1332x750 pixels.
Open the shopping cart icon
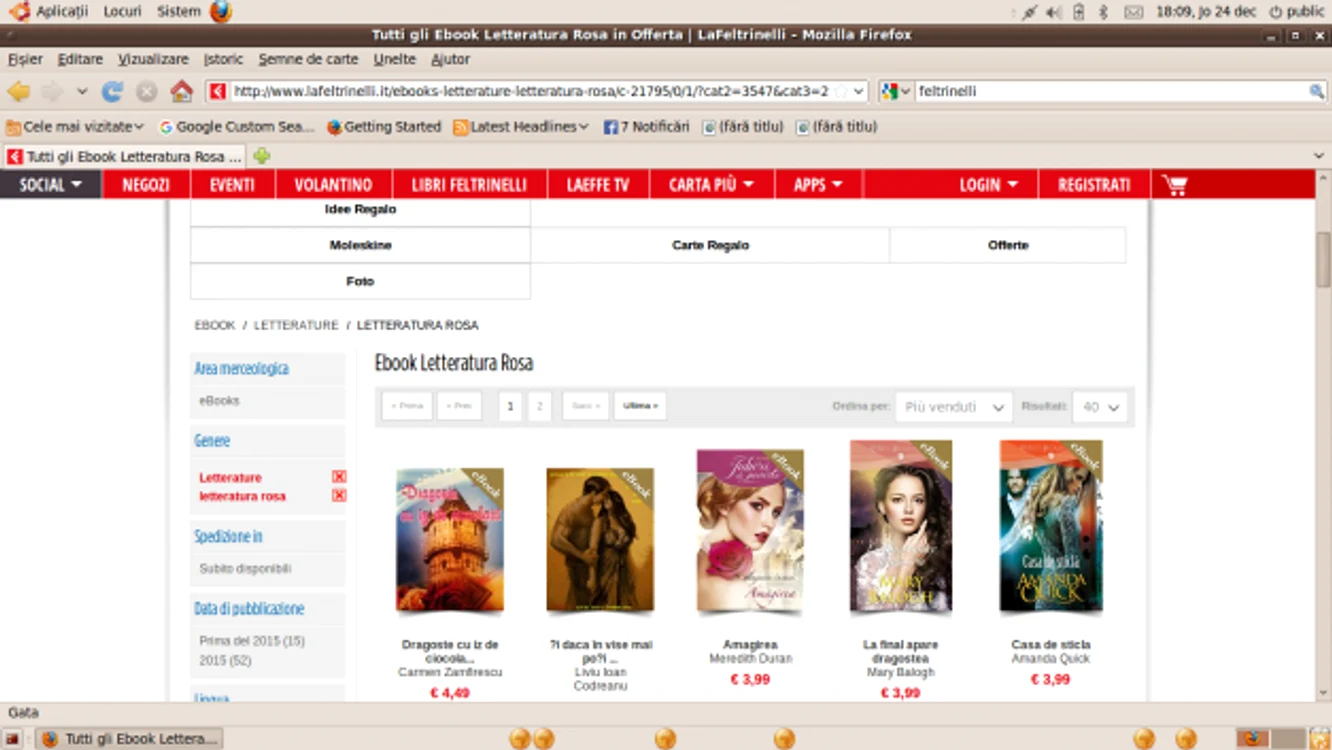point(1174,185)
